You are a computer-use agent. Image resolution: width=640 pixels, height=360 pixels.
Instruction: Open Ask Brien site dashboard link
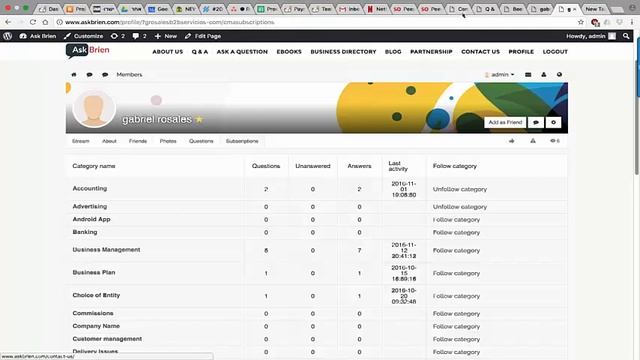38,36
